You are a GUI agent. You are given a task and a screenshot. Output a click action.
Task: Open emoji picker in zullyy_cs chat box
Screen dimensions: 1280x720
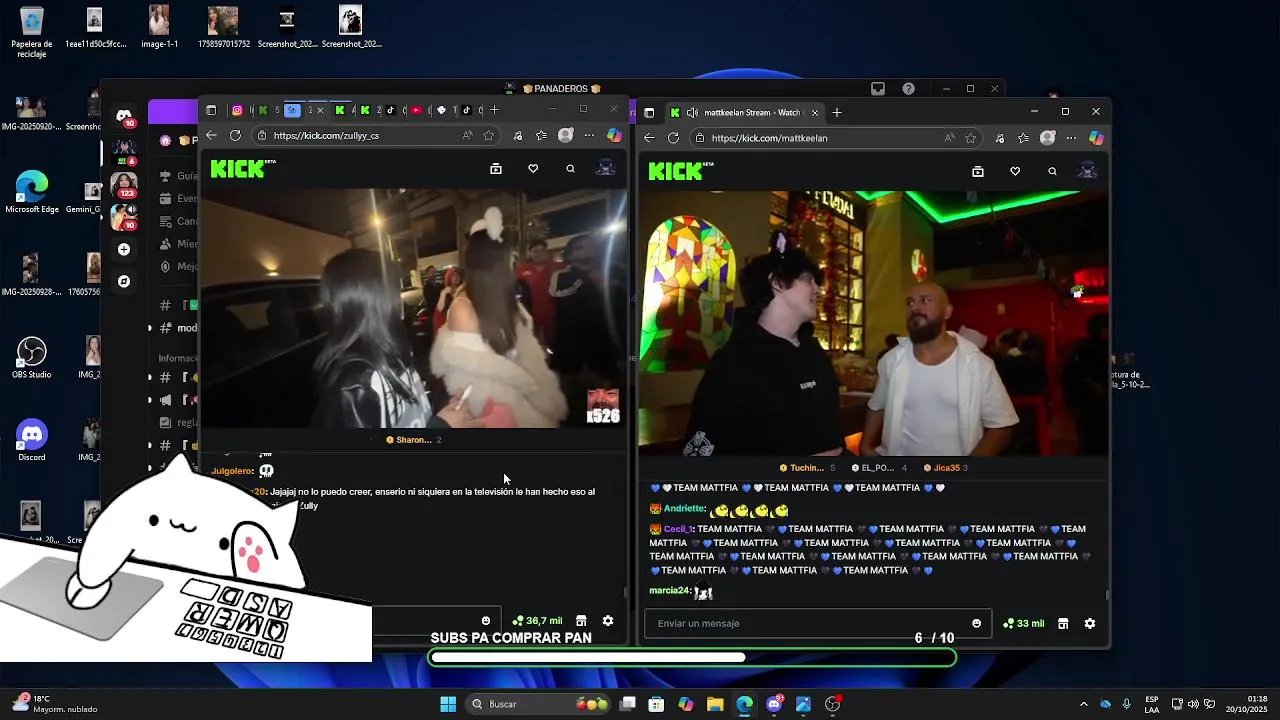tap(486, 621)
